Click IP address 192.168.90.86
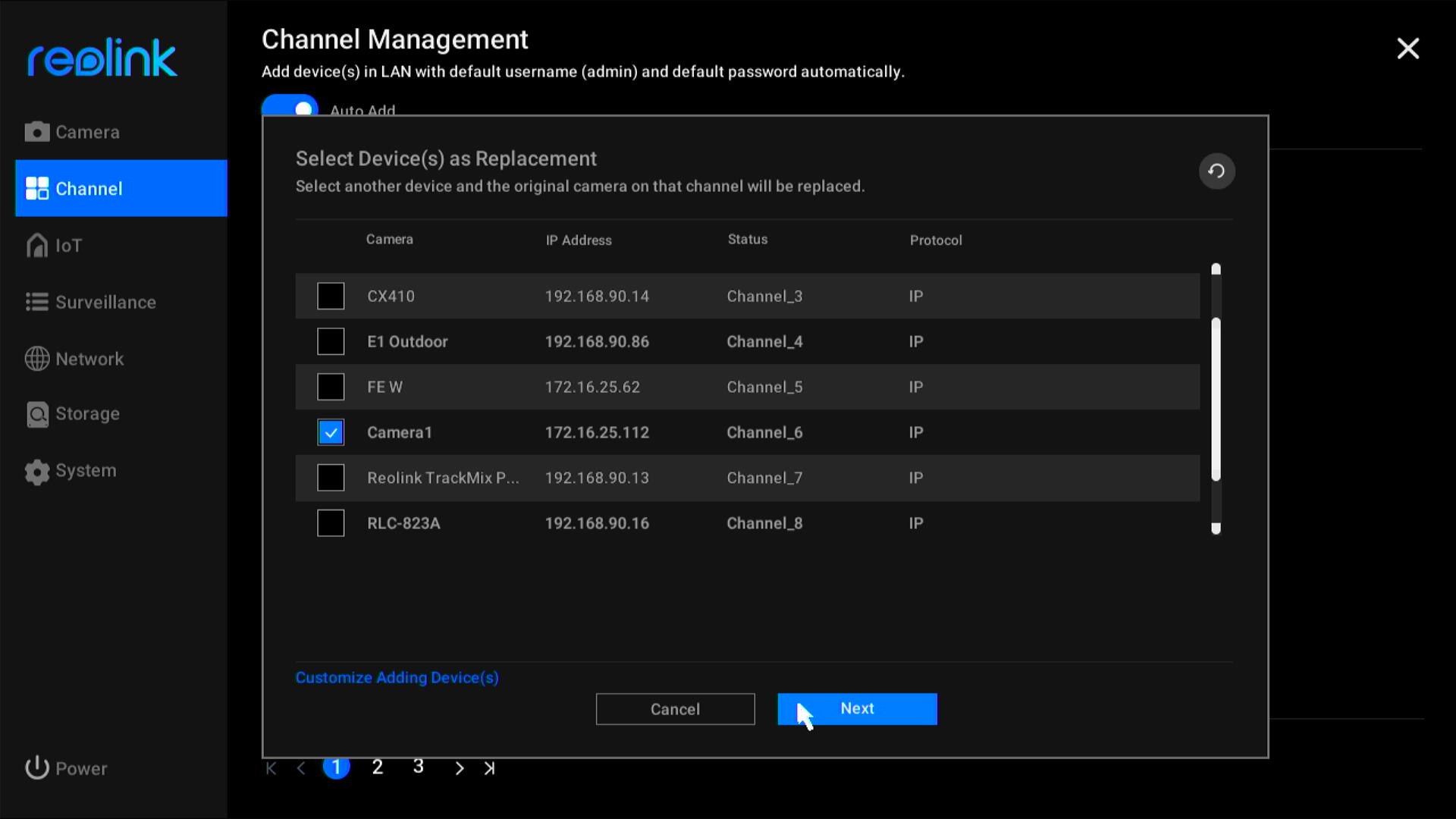 click(x=597, y=342)
